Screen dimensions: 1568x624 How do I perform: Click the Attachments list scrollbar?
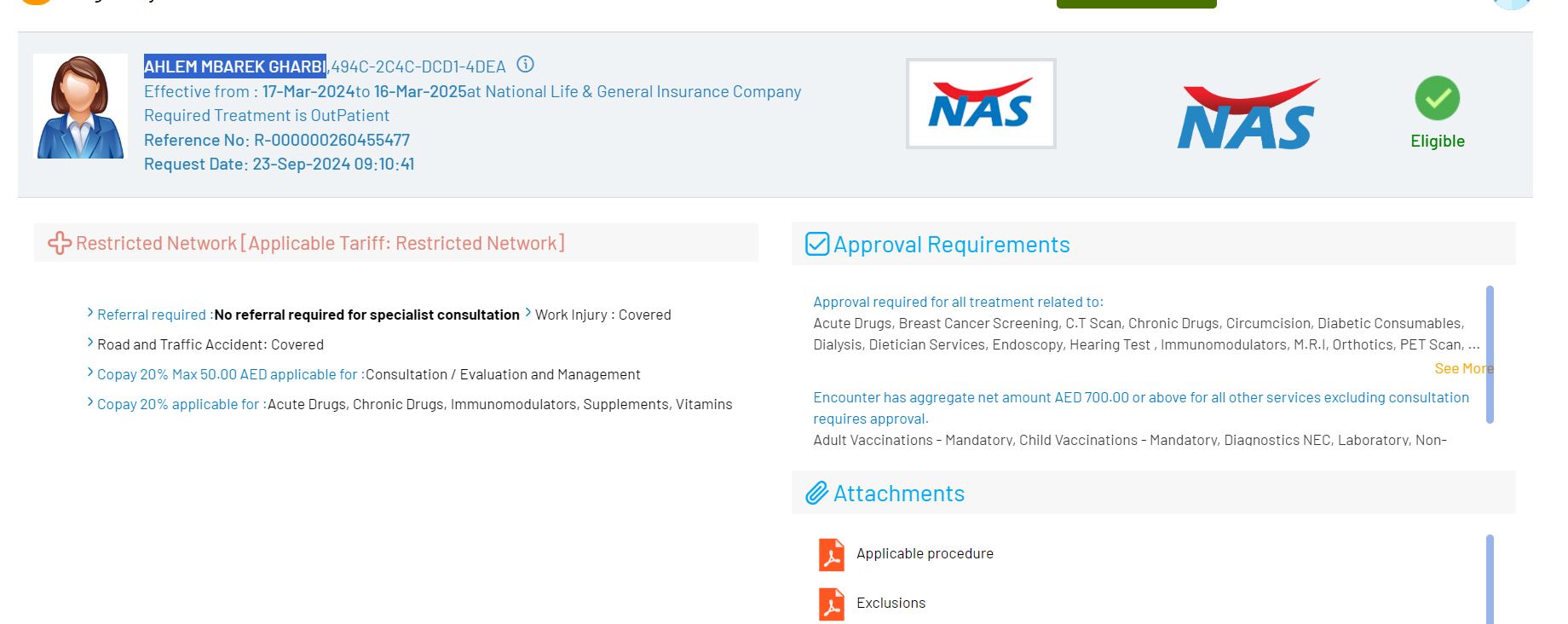pyautogui.click(x=1490, y=580)
